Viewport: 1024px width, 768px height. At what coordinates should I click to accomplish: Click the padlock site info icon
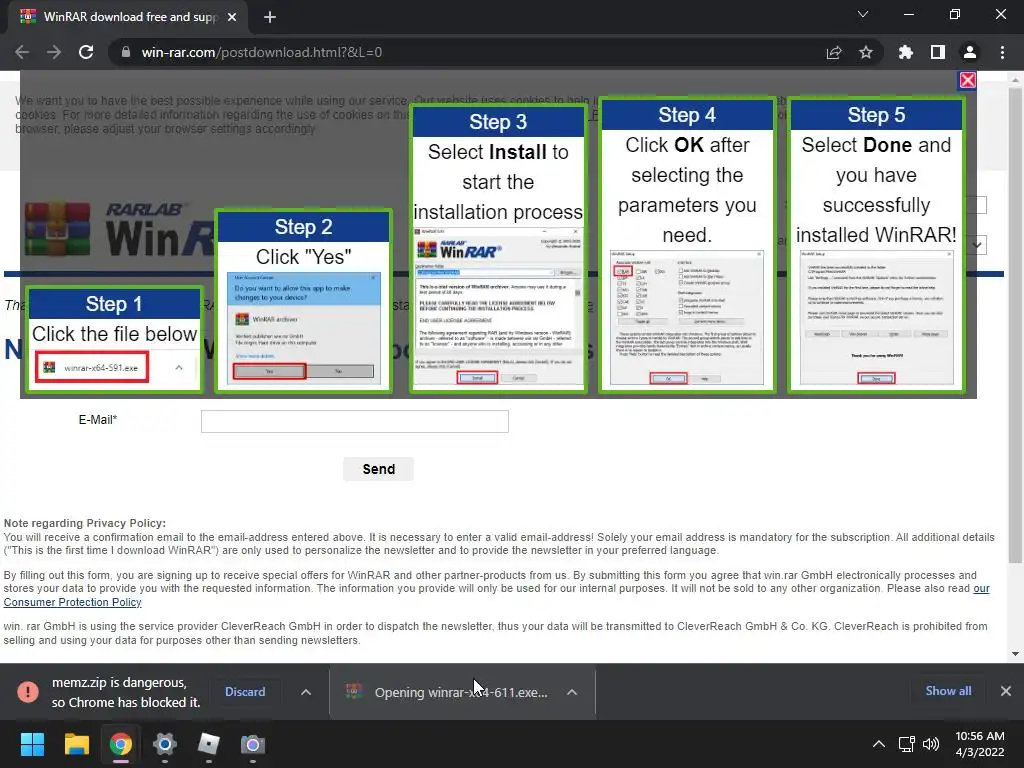[126, 52]
